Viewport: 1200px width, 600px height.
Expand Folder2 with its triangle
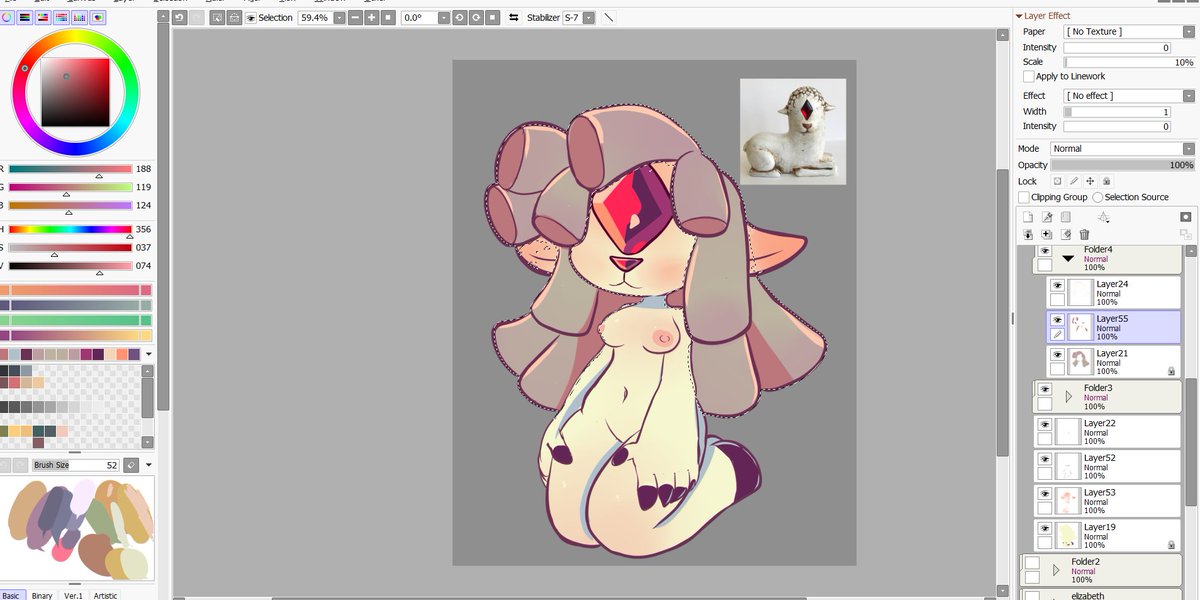[x=1056, y=571]
